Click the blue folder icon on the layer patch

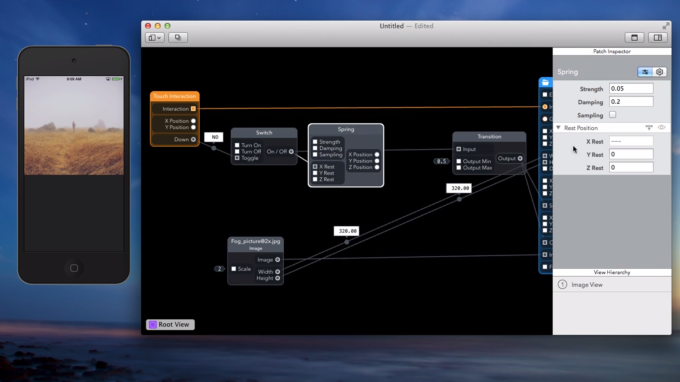pos(545,82)
